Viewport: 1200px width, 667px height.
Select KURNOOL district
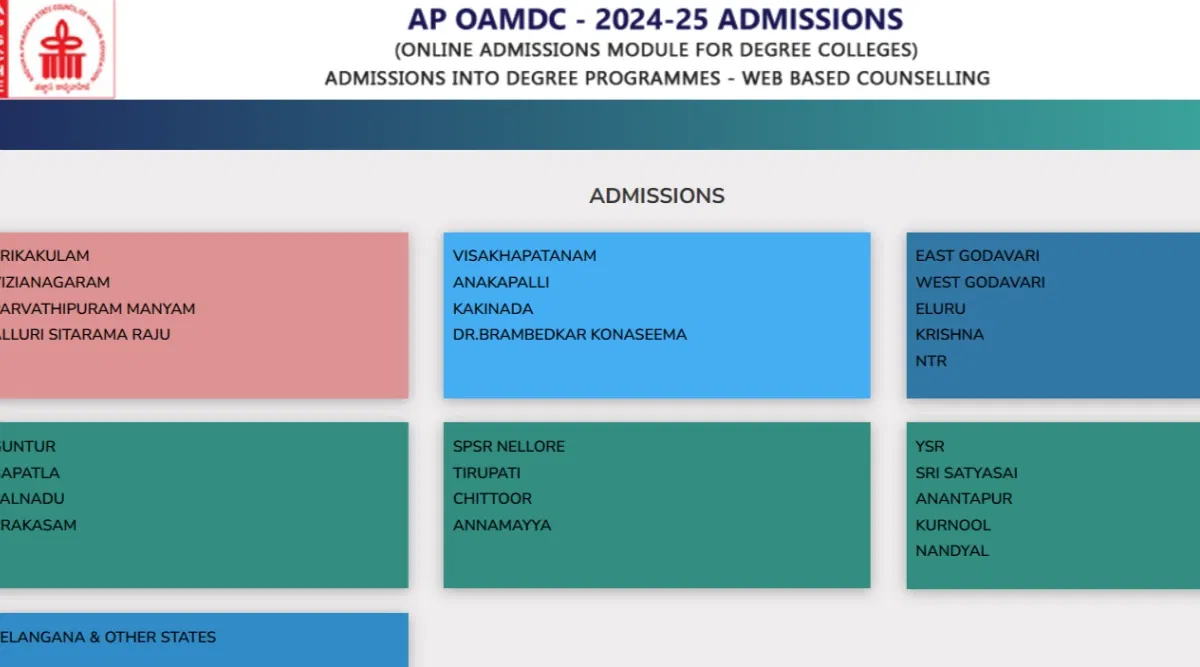pyautogui.click(x=953, y=525)
